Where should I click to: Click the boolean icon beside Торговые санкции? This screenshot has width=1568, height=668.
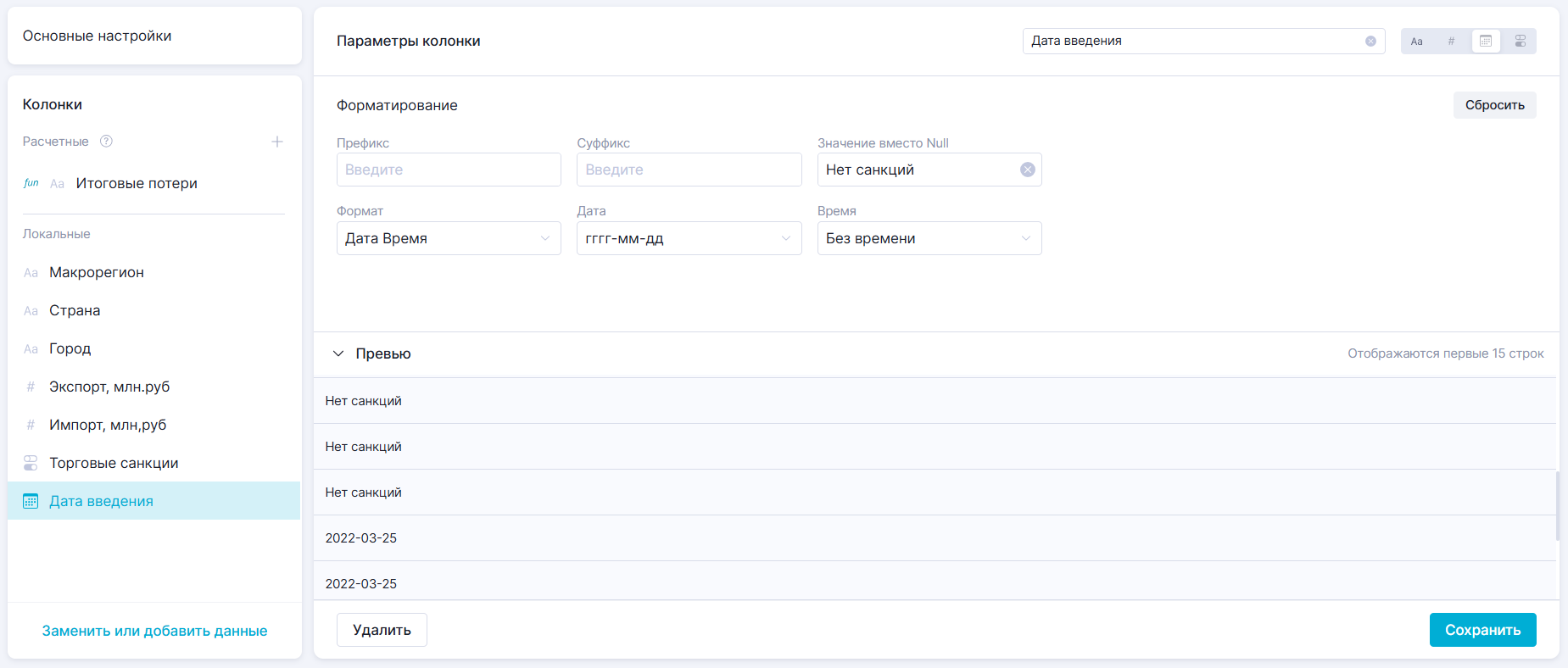(31, 463)
